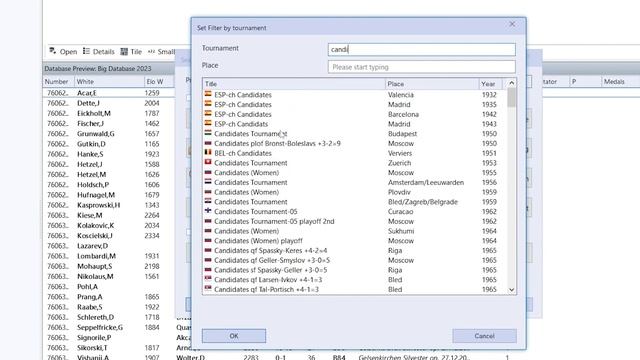This screenshot has height=360, width=640.
Task: Select game row of Acar,E
Action: [109, 93]
